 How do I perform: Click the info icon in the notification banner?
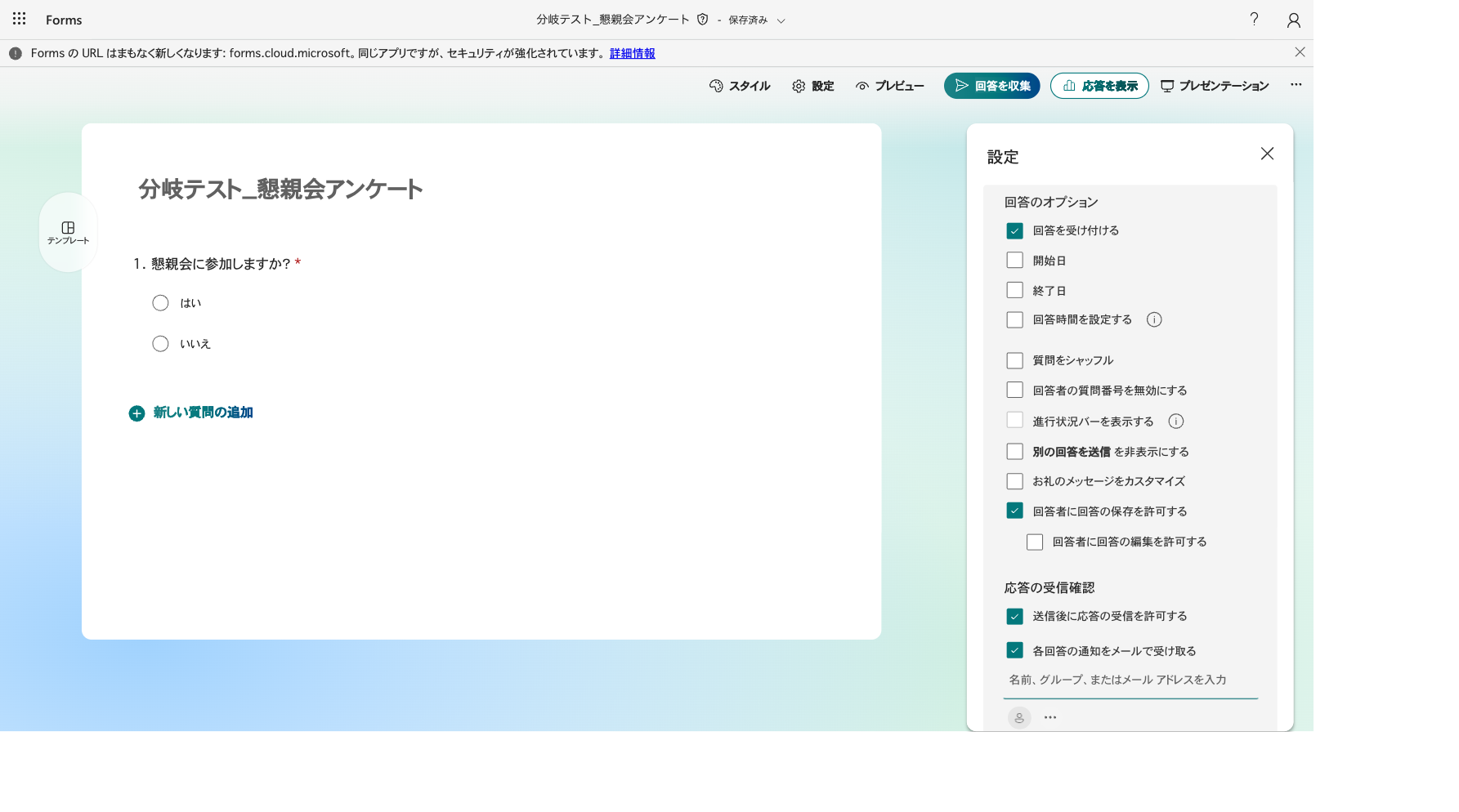tap(16, 53)
